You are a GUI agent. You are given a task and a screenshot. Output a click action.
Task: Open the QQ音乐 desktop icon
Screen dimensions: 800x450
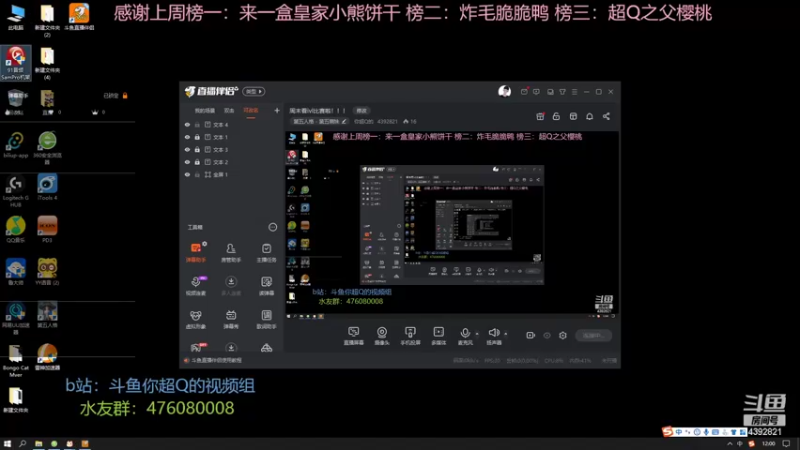(16, 229)
